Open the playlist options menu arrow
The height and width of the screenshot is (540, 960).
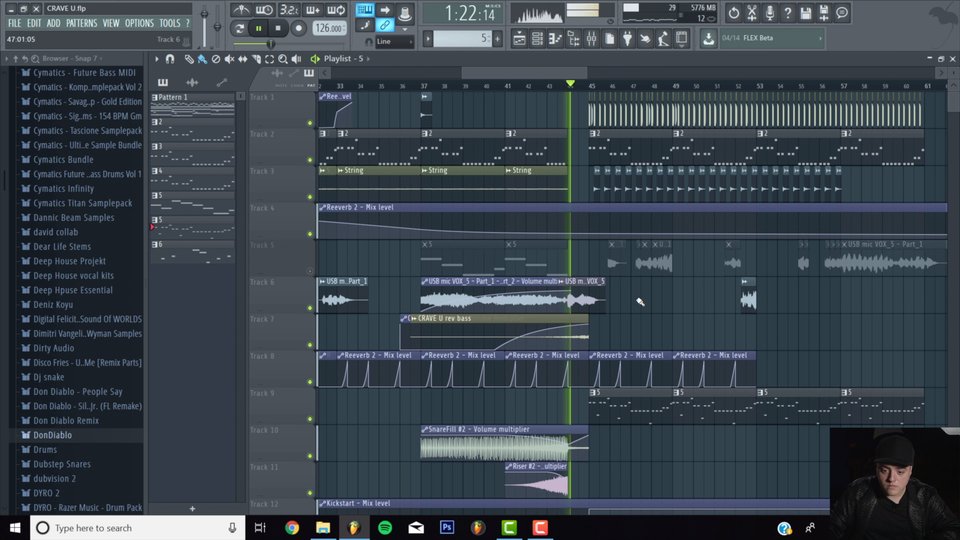pos(157,59)
